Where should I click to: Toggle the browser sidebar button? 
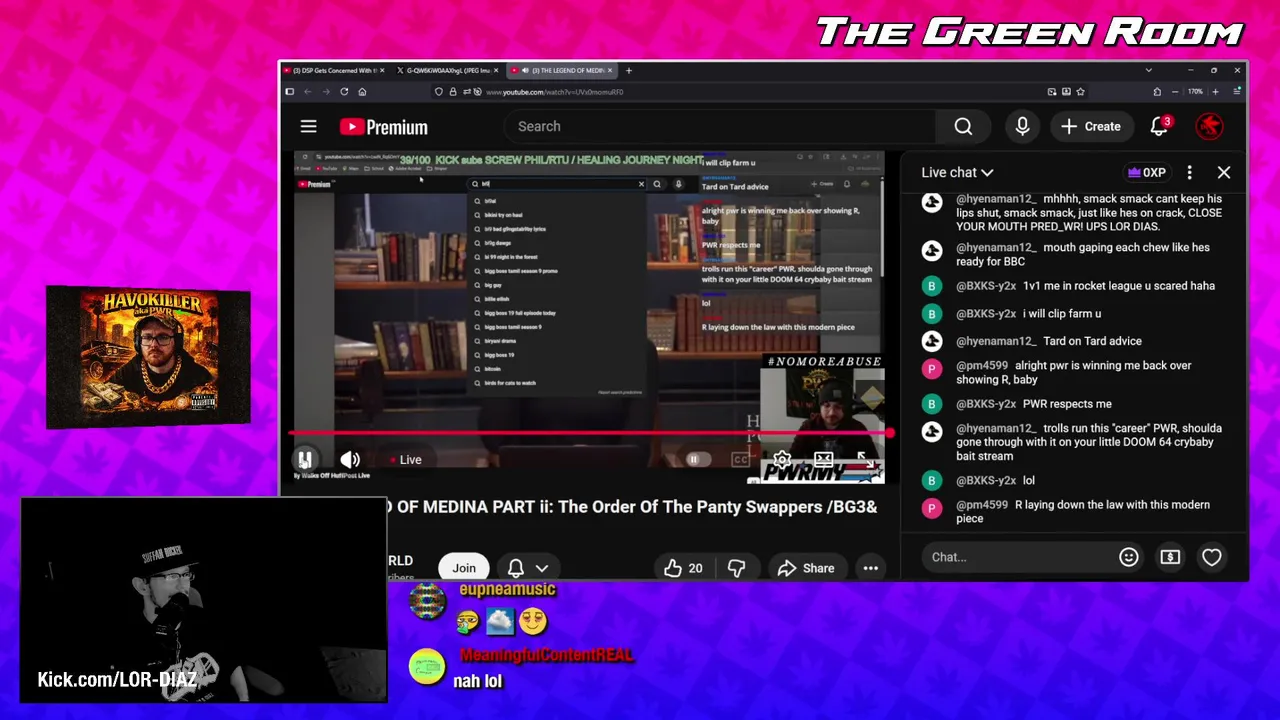[290, 91]
